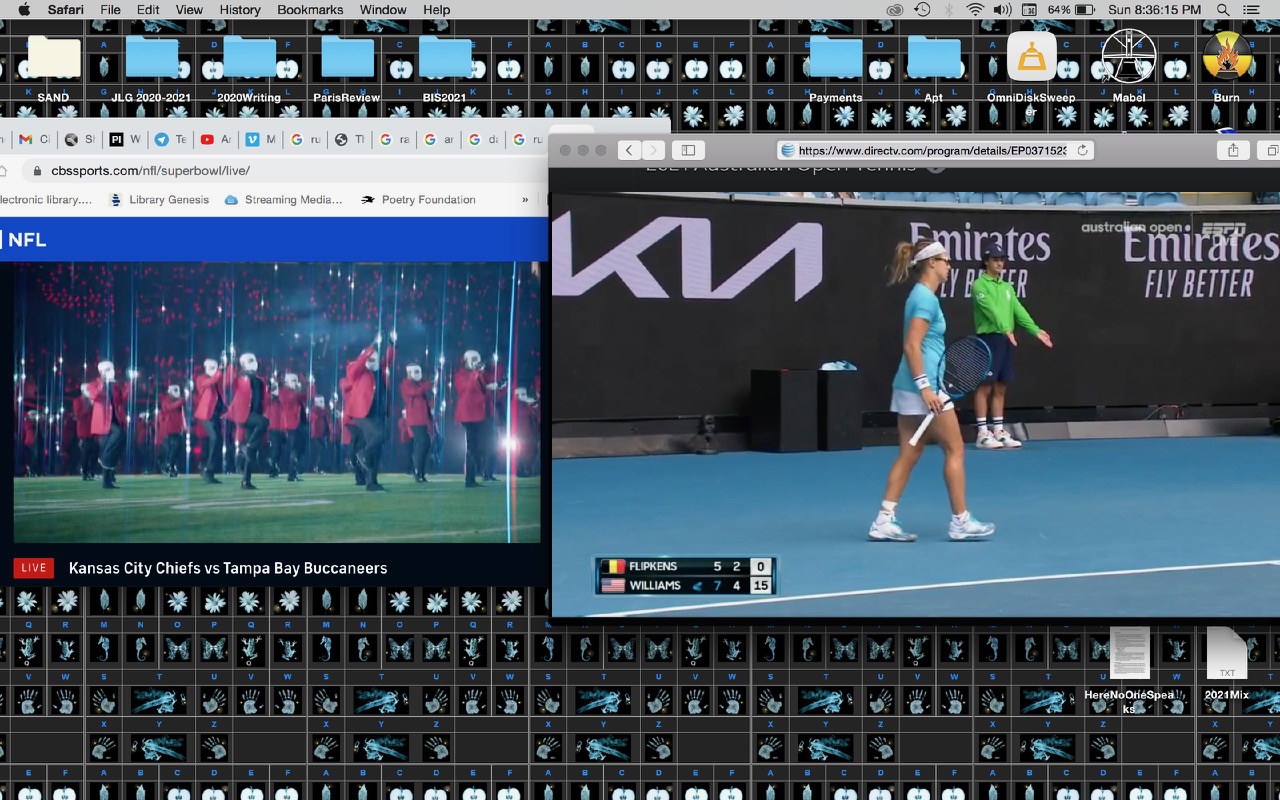Select the Apt folder
1280x800 pixels.
point(933,58)
